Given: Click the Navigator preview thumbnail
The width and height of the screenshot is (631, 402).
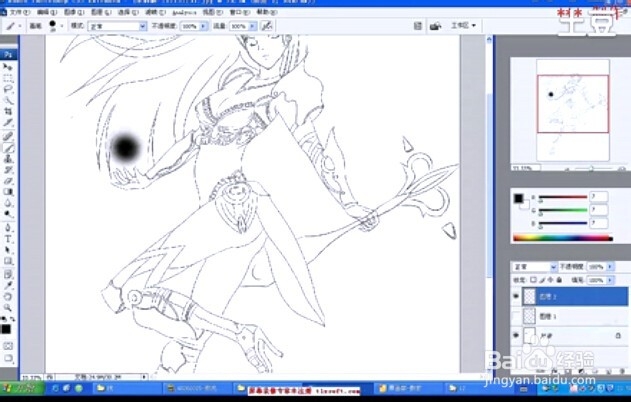Looking at the screenshot, I should point(573,110).
